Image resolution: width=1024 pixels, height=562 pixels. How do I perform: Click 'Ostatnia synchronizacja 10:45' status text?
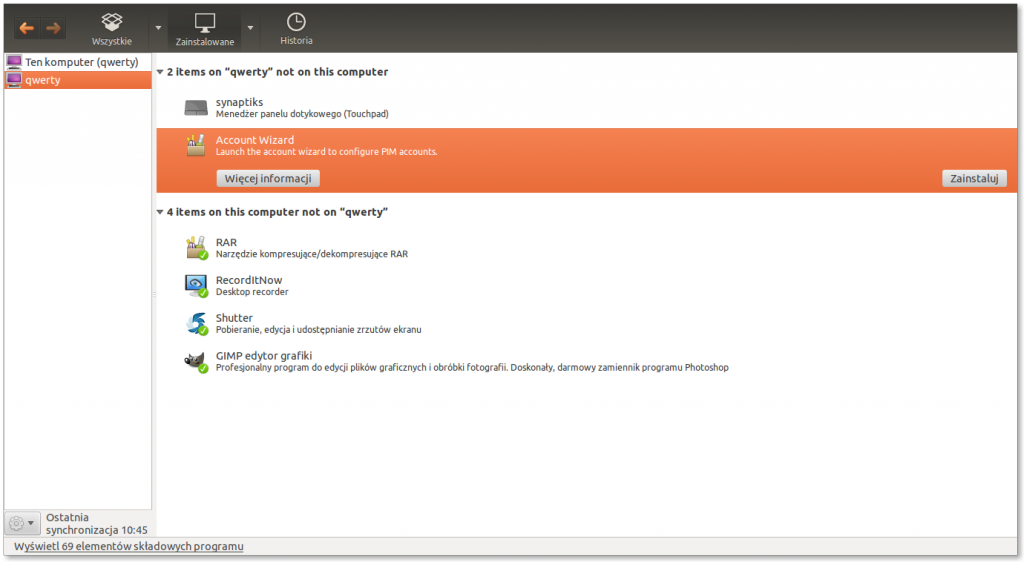pos(97,523)
